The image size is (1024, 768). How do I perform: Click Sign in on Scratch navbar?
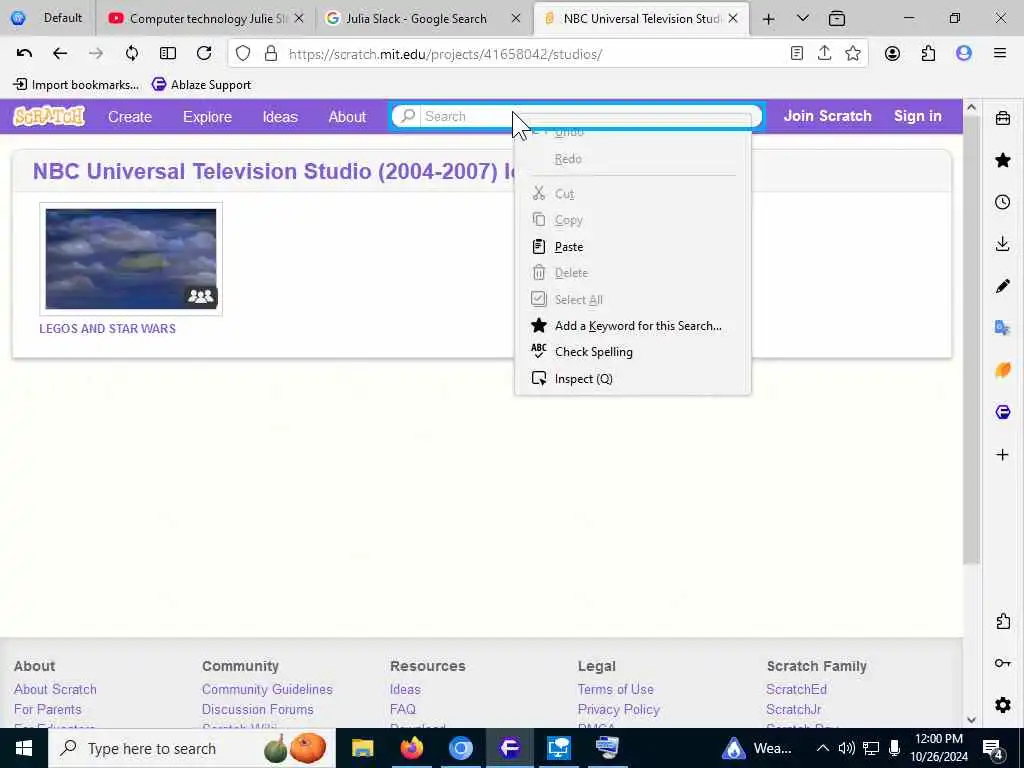coord(918,116)
